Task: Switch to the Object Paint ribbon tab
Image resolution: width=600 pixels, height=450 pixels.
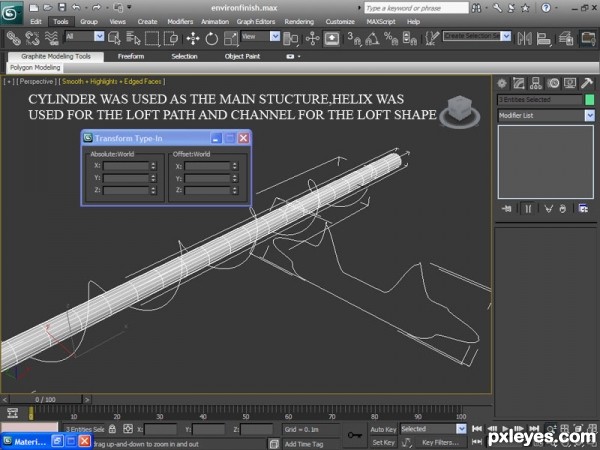Action: pos(242,56)
